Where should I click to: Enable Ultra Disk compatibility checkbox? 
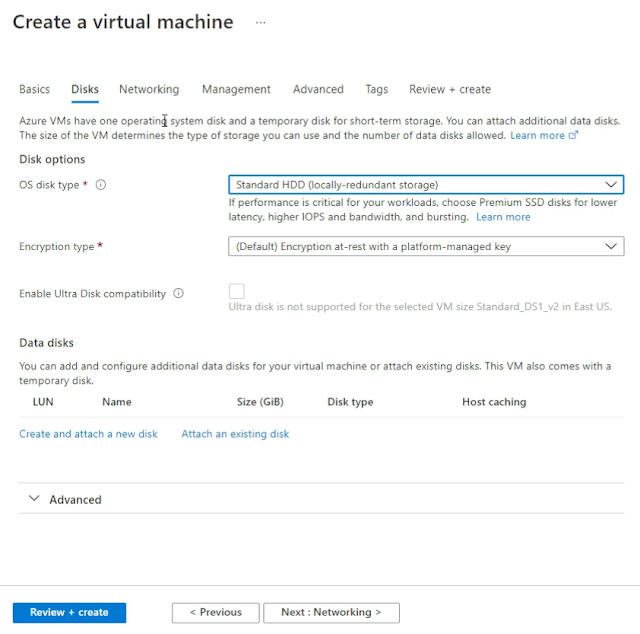[237, 291]
